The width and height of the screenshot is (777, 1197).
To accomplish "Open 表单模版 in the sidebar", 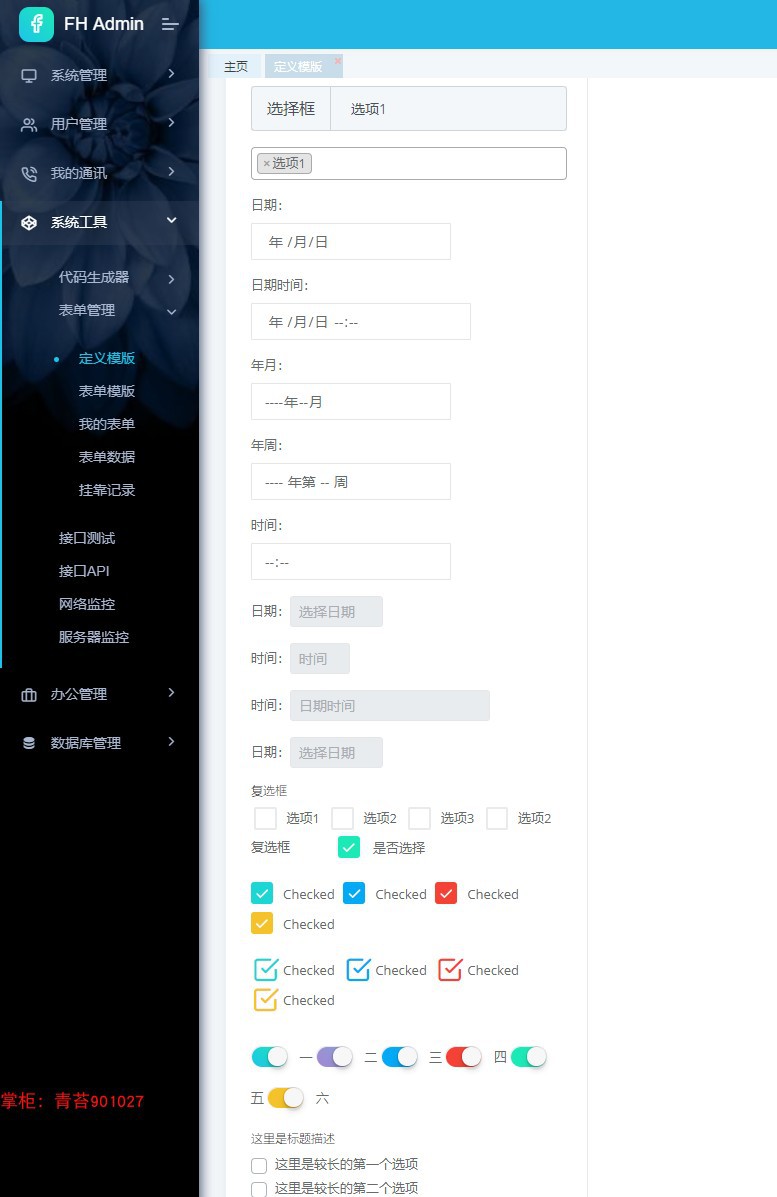I will coord(107,391).
